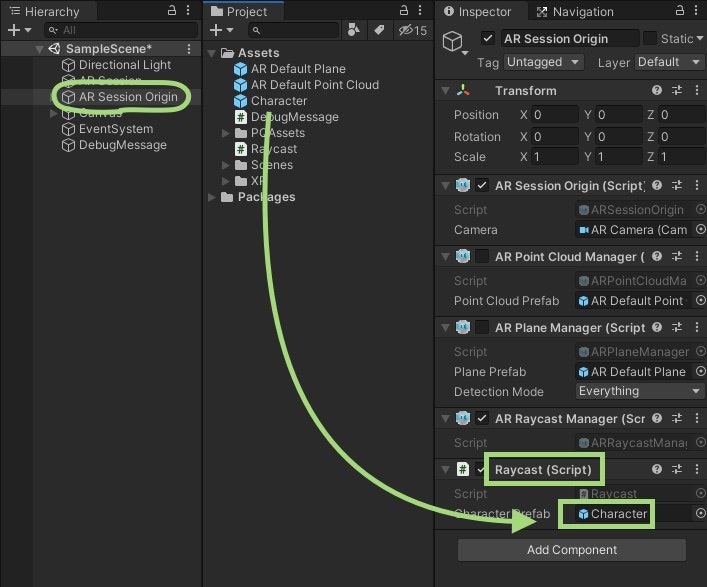Open Hierarchy panel kebab menu
The height and width of the screenshot is (587, 707).
pyautogui.click(x=188, y=10)
